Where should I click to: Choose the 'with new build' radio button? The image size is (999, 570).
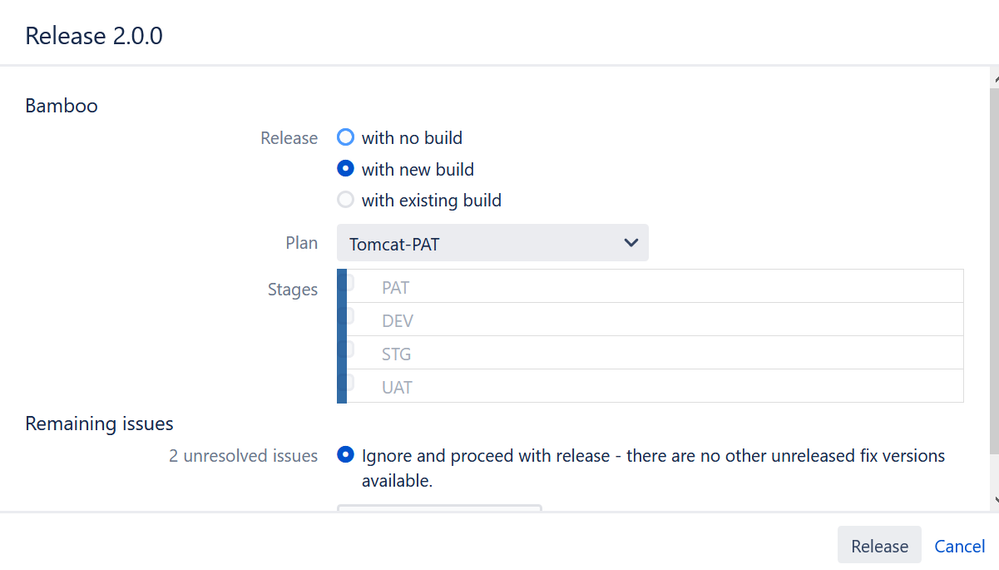[345, 168]
